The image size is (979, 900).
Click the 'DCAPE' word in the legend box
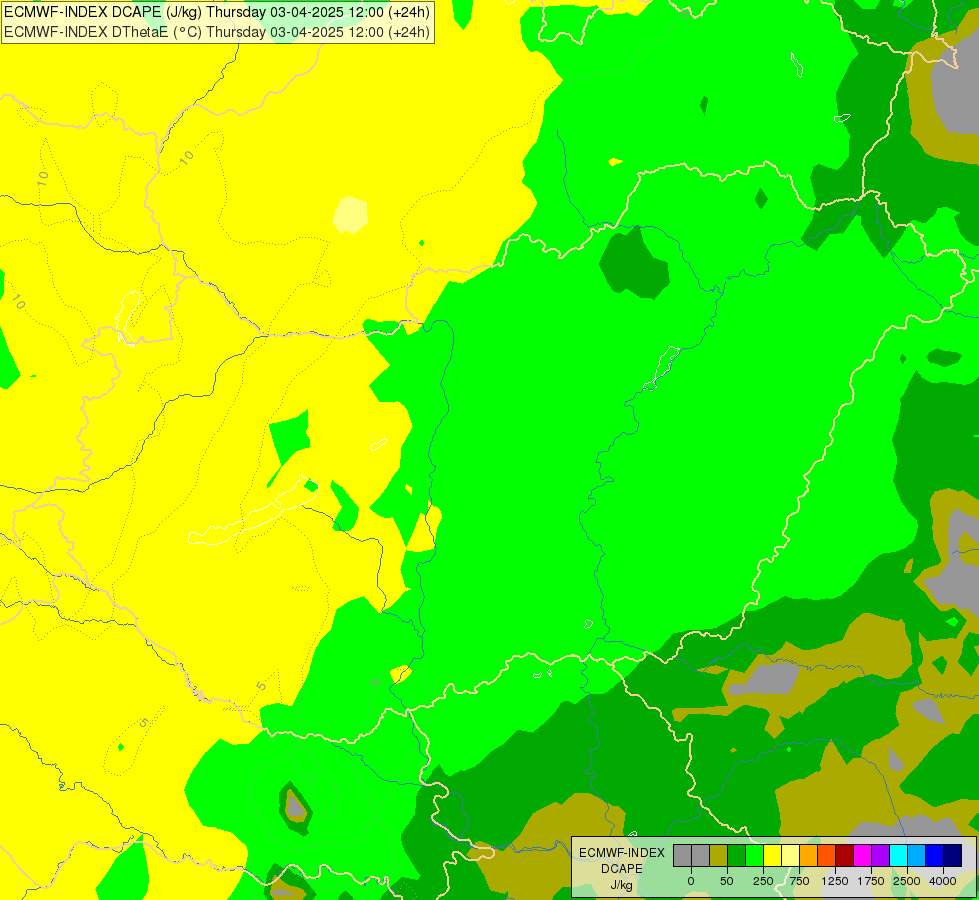pyautogui.click(x=622, y=869)
